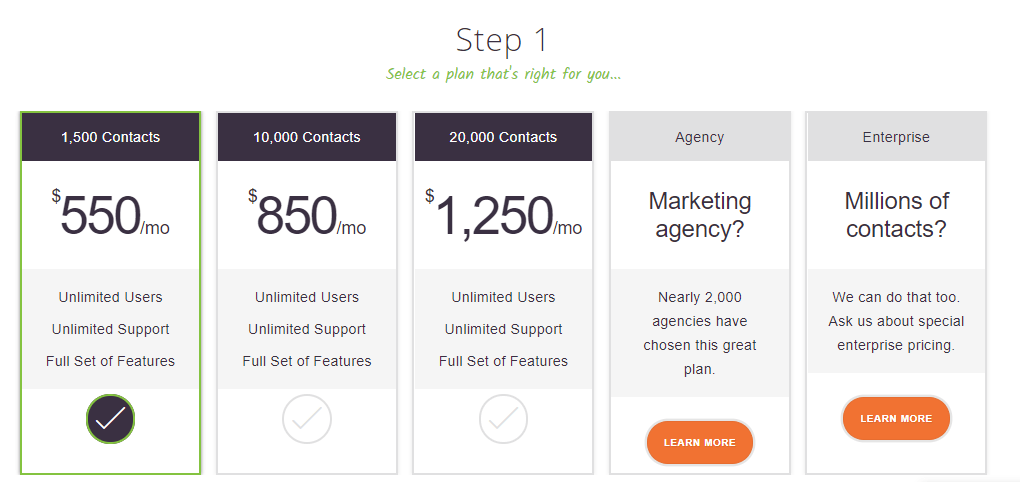Click the $850/mo price
The height and width of the screenshot is (482, 1020).
click(306, 215)
